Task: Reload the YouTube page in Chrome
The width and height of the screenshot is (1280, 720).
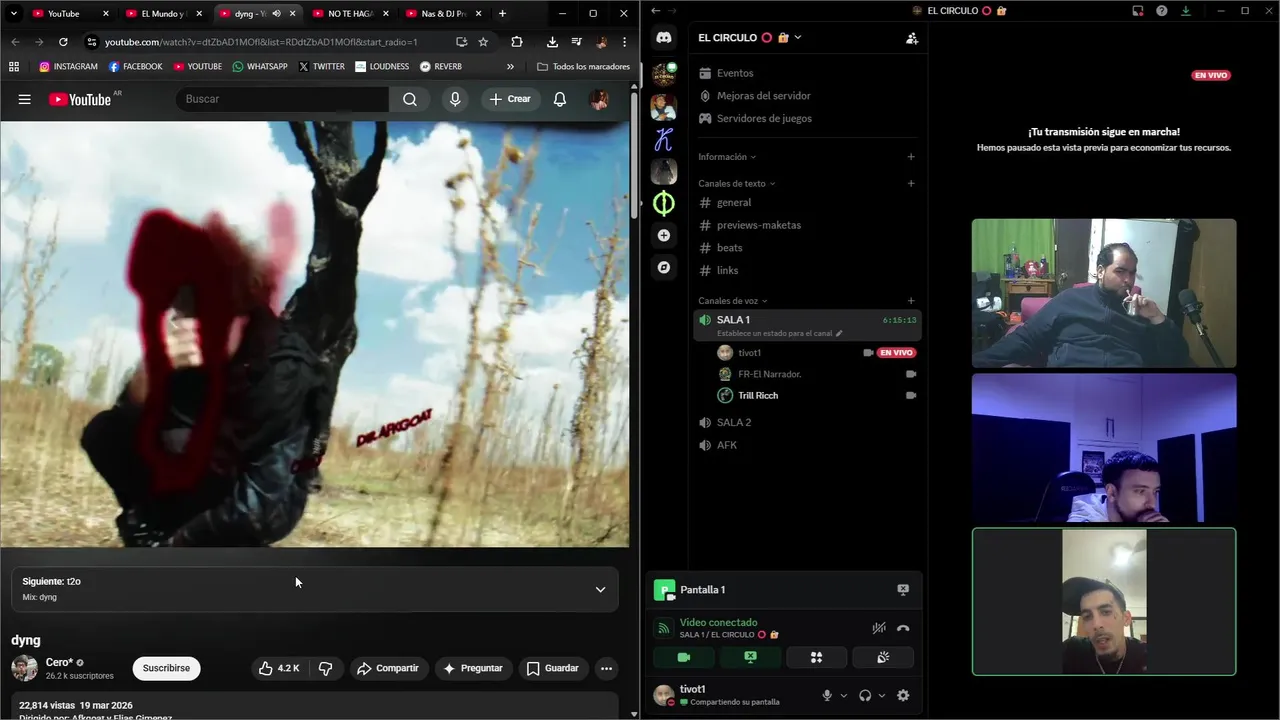Action: coord(63,42)
